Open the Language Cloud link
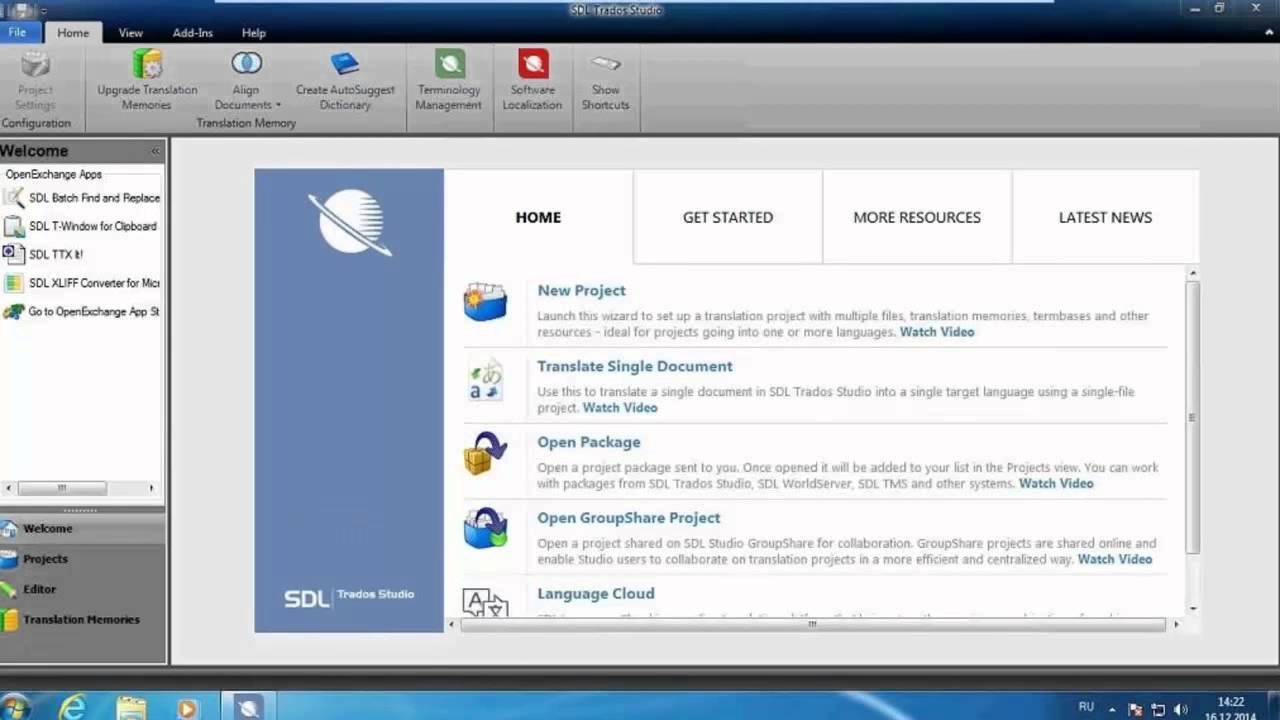This screenshot has width=1280, height=720. (596, 594)
